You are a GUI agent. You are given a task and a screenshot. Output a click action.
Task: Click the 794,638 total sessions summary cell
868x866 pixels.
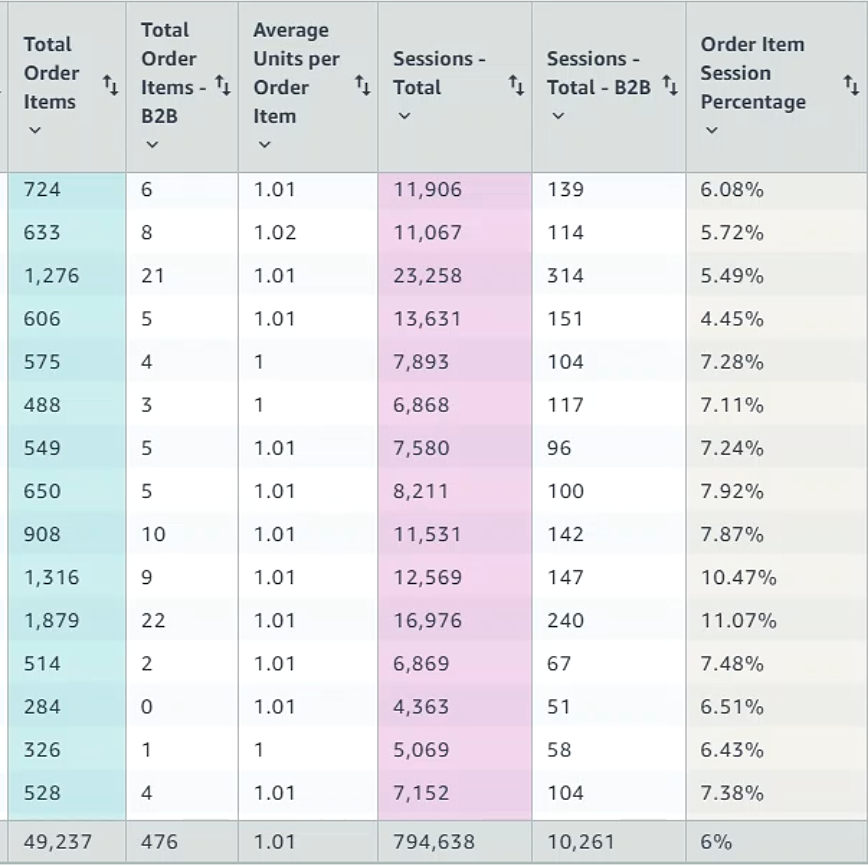pos(434,842)
